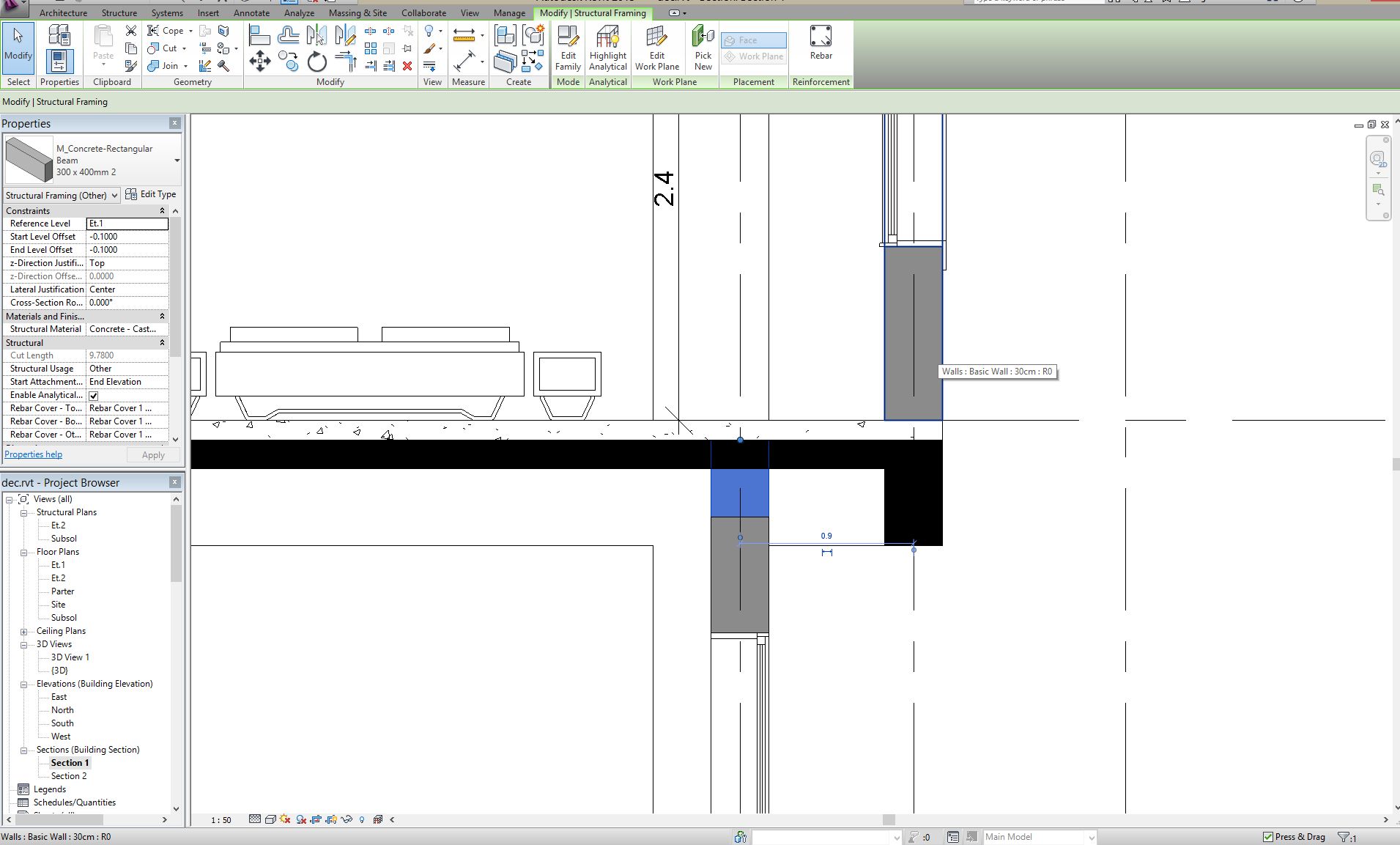Switch to the Architecture ribbon tab

tap(63, 12)
